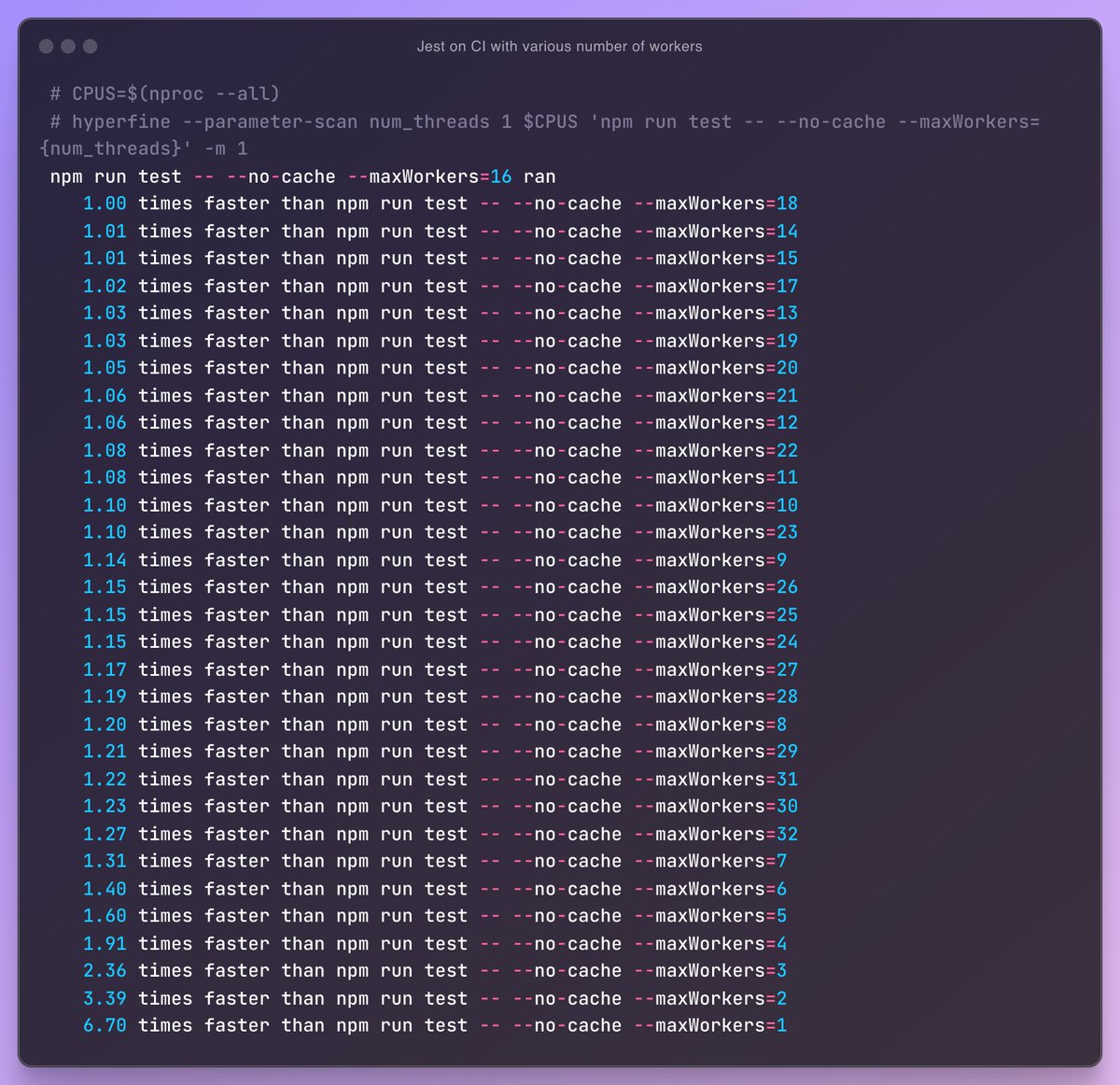
Task: Click the 1.91 speed ratio value
Action: tap(105, 944)
